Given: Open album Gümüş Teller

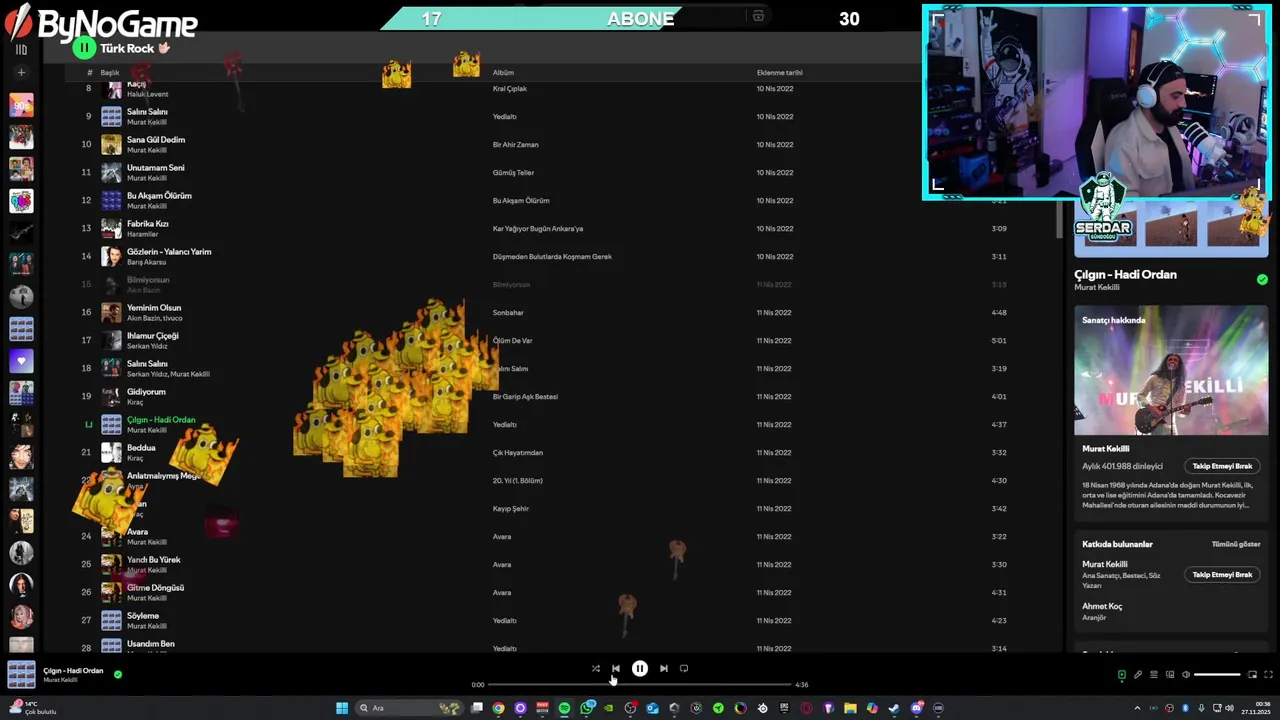Looking at the screenshot, I should pyautogui.click(x=513, y=173).
